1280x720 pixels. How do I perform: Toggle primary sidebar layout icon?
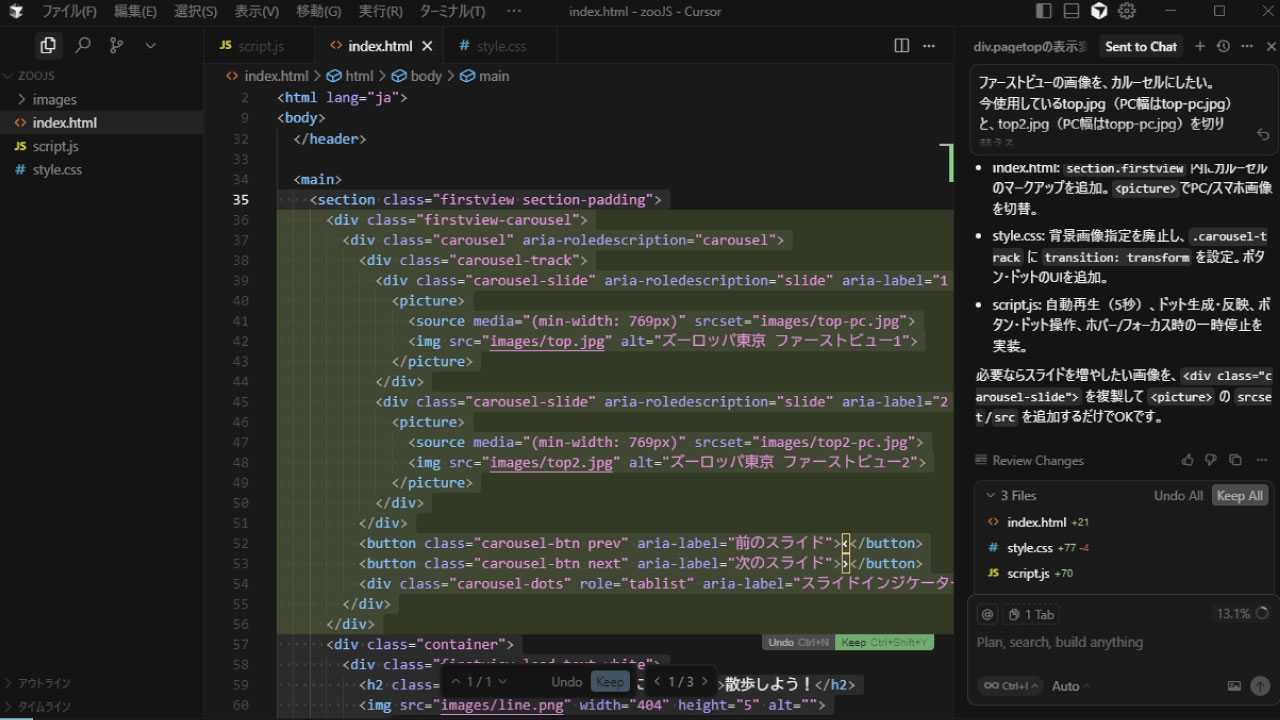coord(1044,11)
